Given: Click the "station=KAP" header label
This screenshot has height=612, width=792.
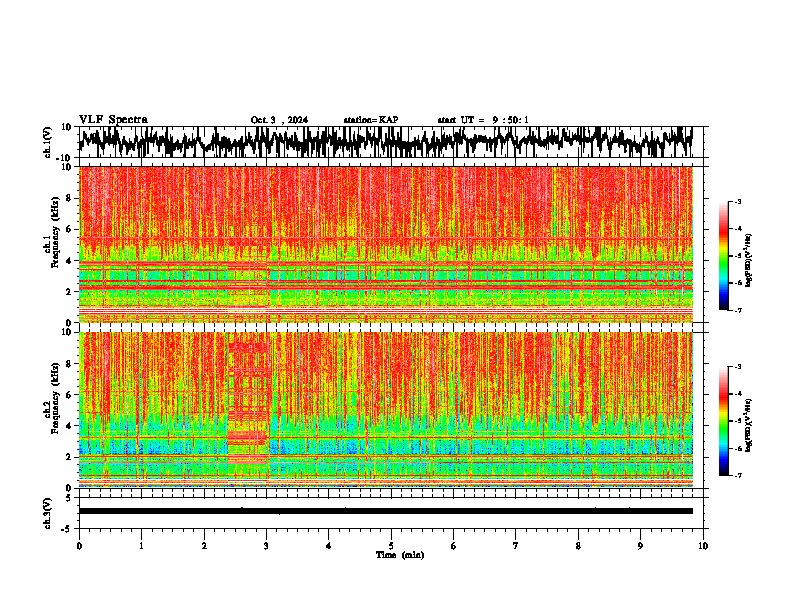Looking at the screenshot, I should (371, 120).
